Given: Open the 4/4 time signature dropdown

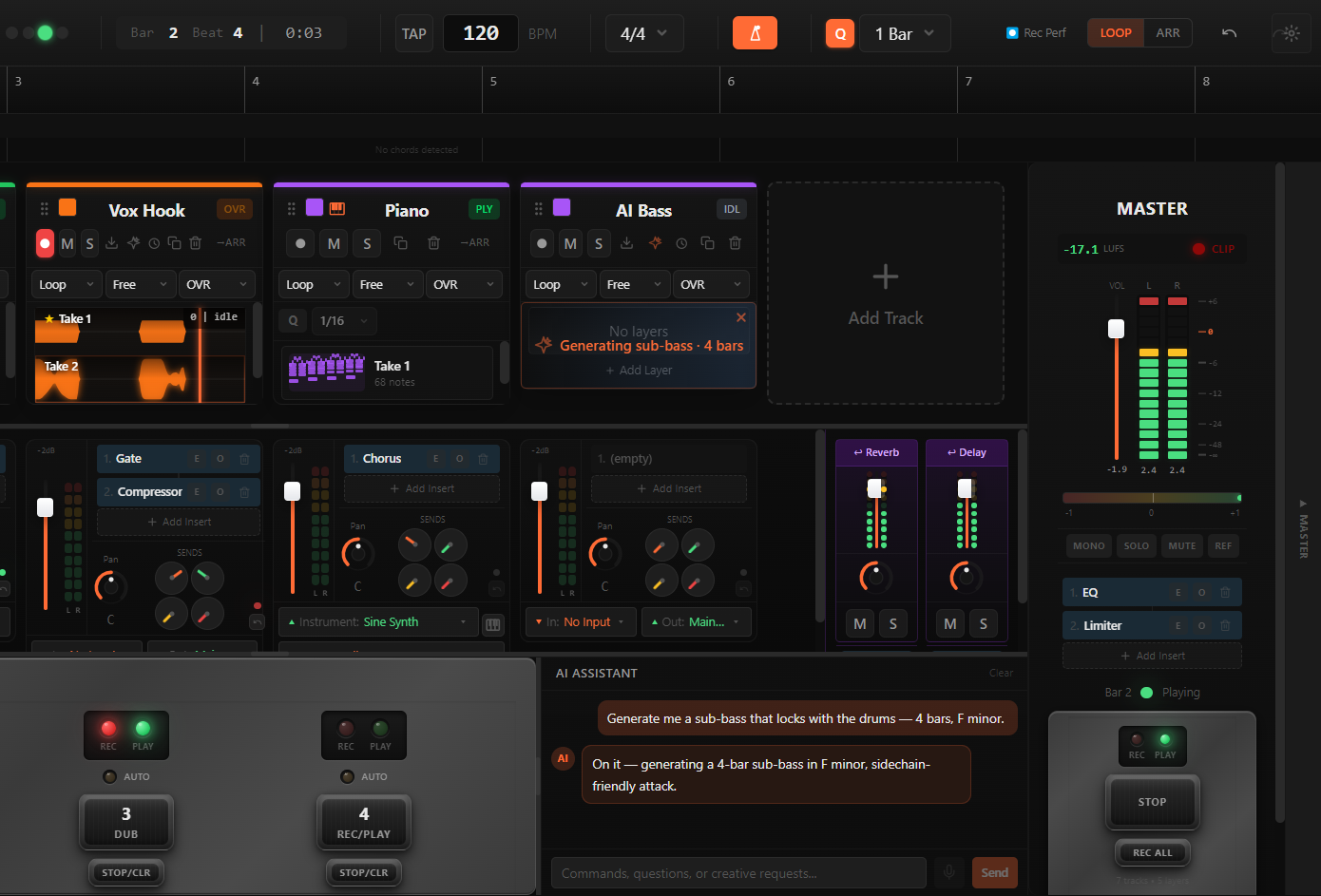Looking at the screenshot, I should point(644,34).
